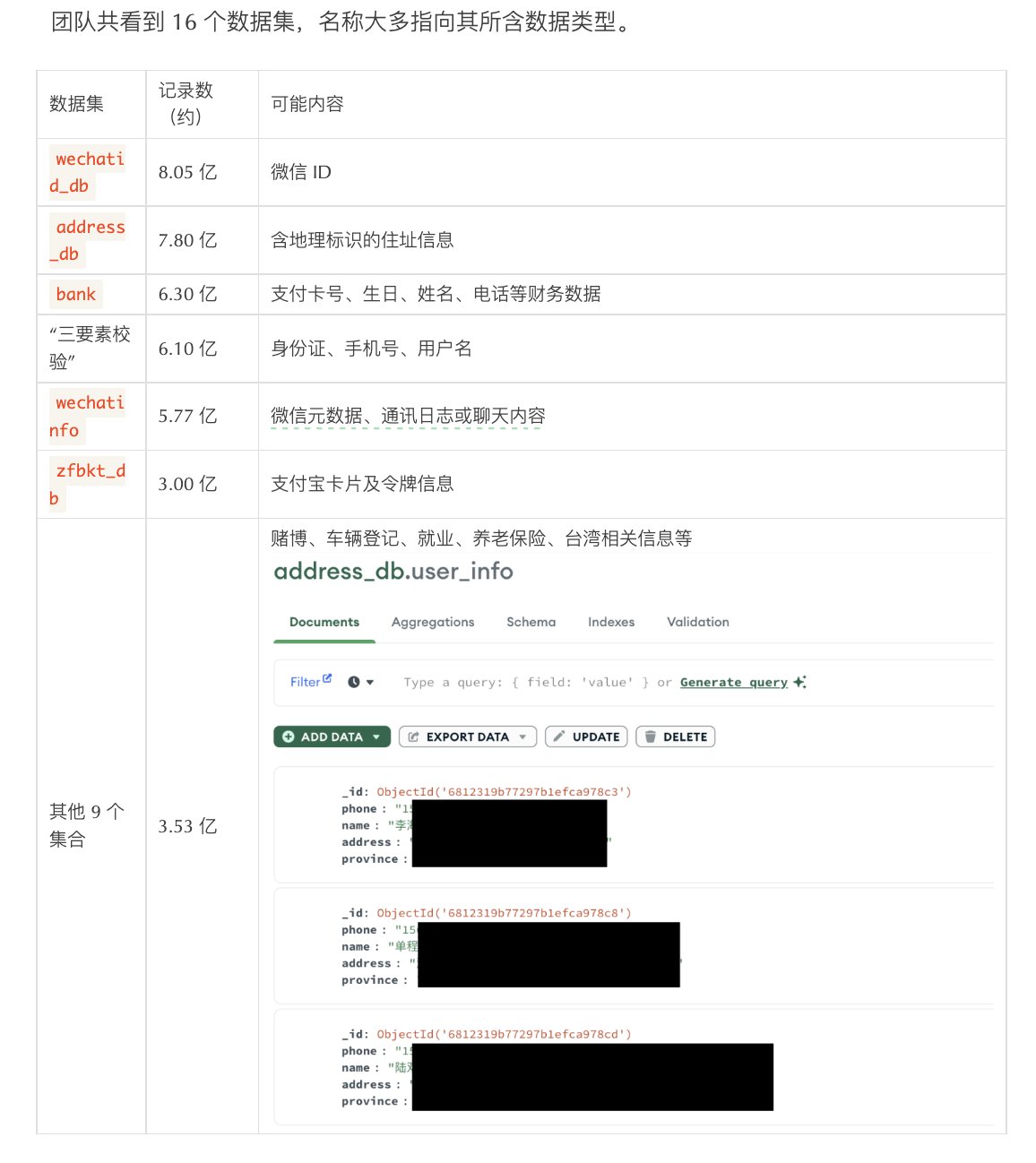The height and width of the screenshot is (1163, 1036).
Task: Open the Schema tab
Action: [x=531, y=622]
